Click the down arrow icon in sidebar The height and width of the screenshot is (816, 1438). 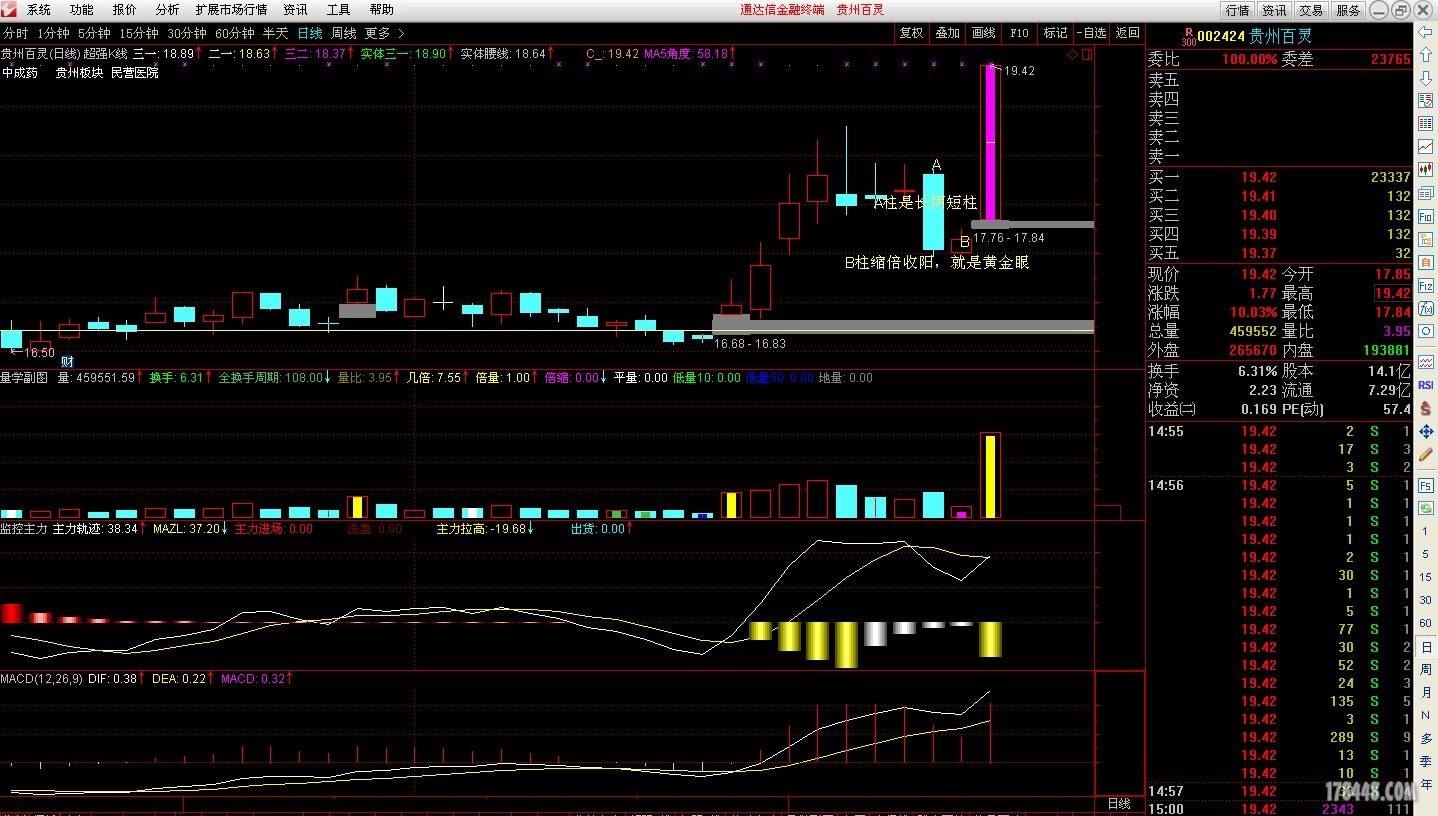1425,78
